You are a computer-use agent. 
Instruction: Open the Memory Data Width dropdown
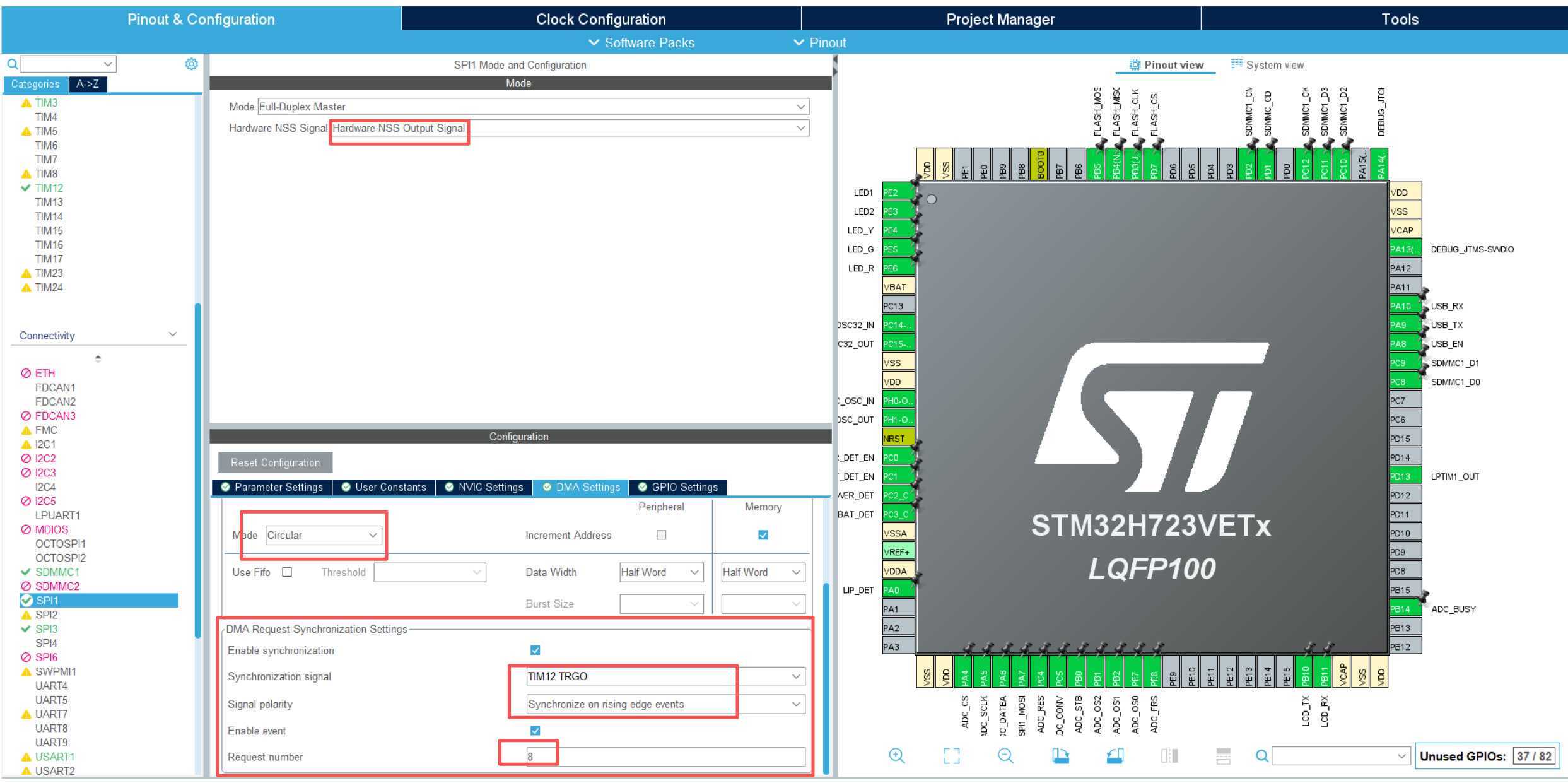(763, 572)
